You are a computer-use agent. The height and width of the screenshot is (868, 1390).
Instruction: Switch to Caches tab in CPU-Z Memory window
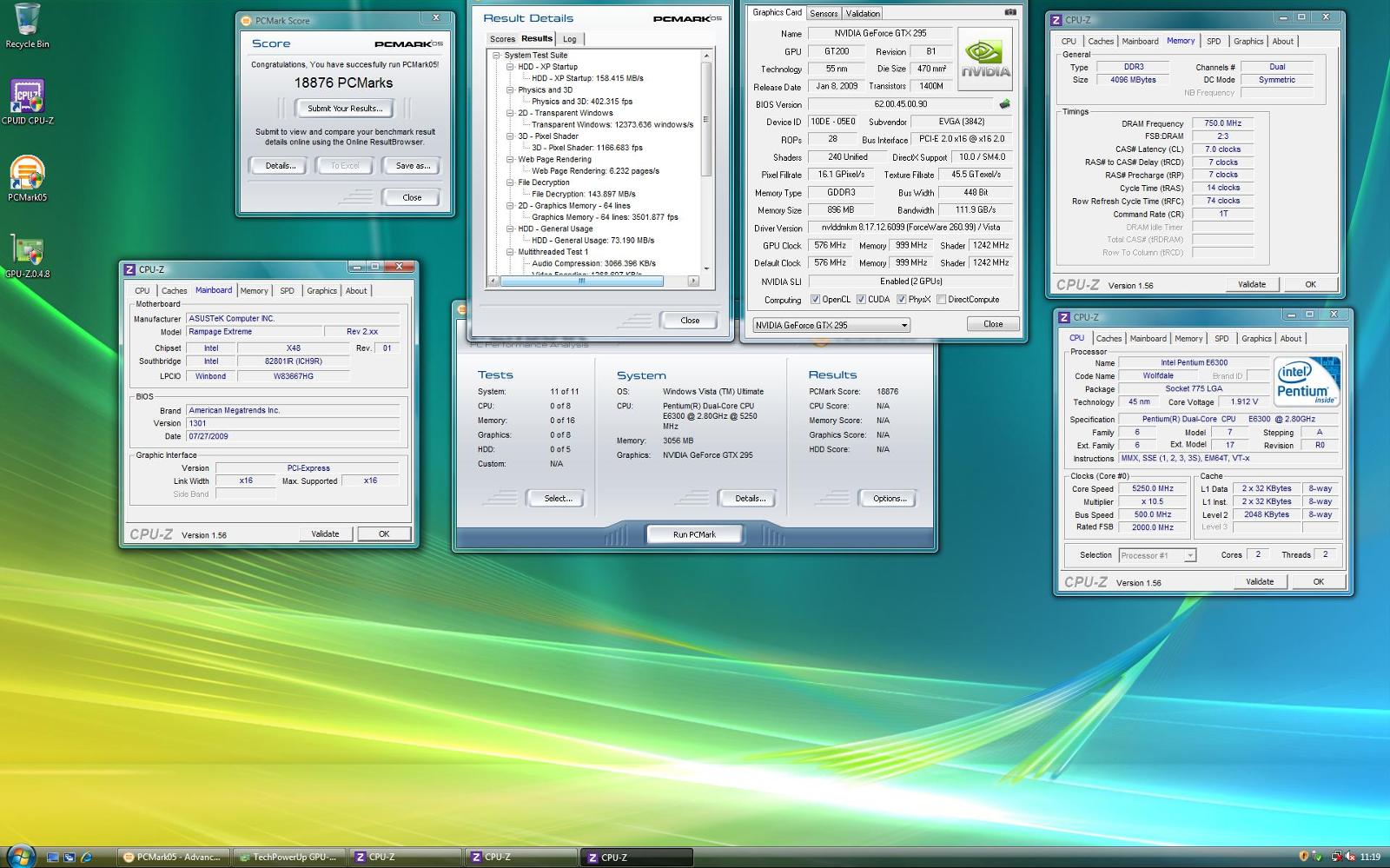(x=1101, y=41)
